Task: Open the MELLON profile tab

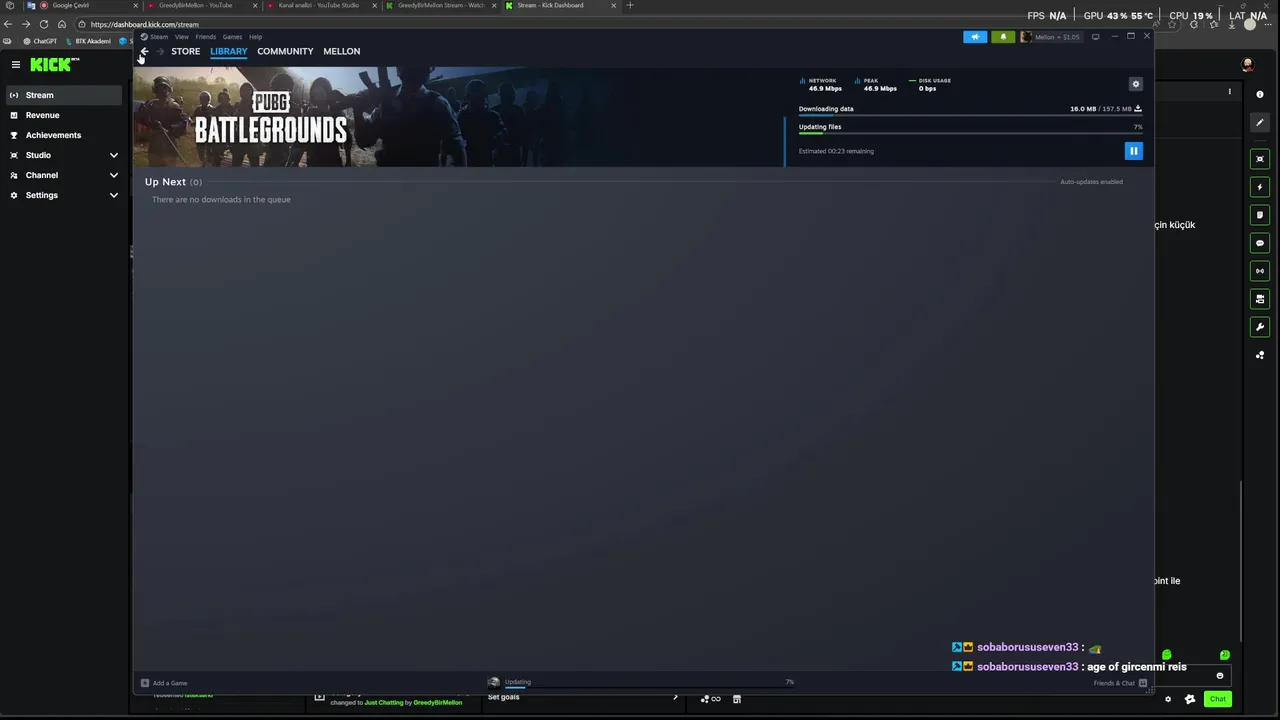Action: pos(342,51)
